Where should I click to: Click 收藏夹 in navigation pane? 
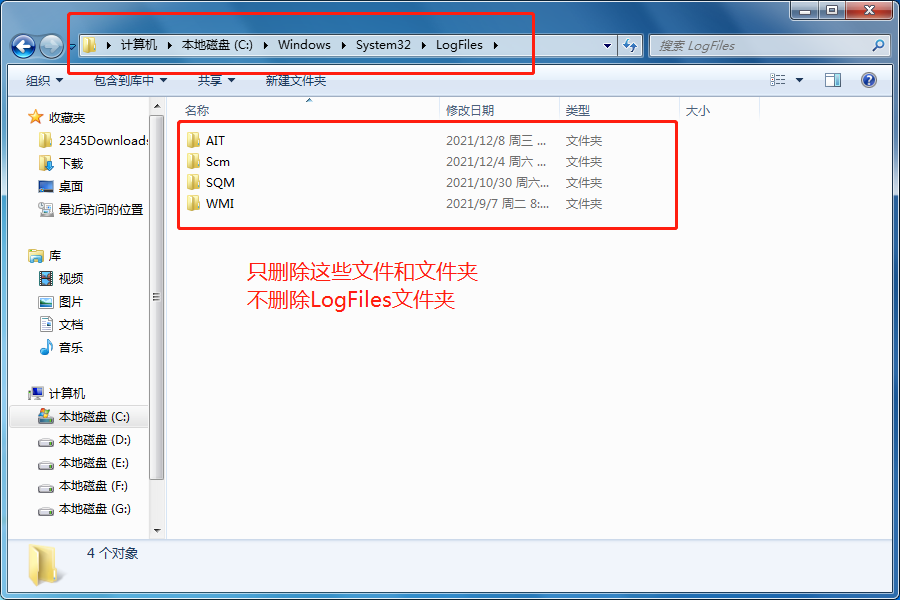coord(56,117)
